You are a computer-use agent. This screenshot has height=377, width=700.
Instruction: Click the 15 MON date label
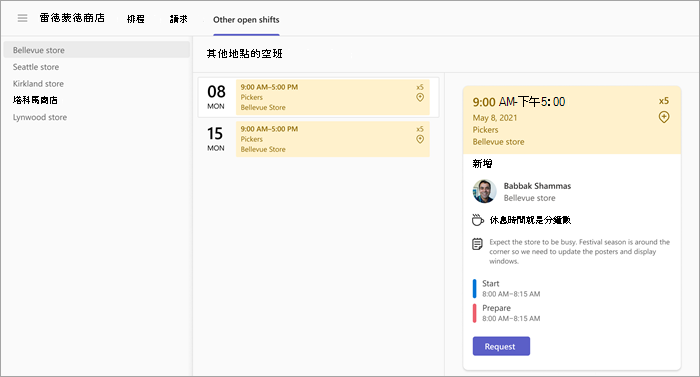tap(215, 139)
